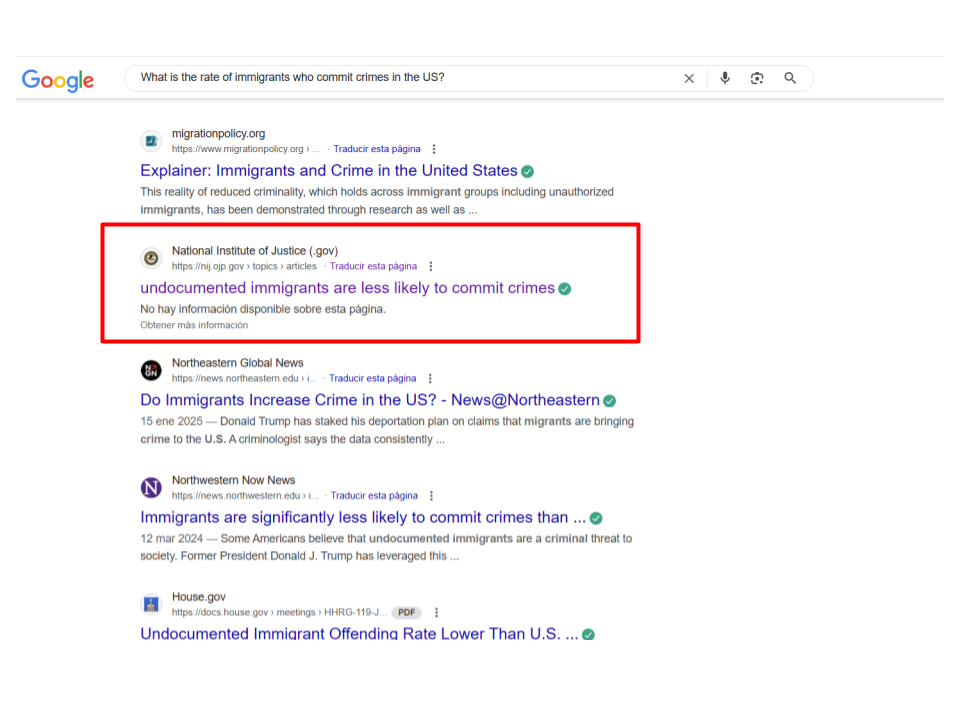
Task: Click the Northwestern Now News favicon
Action: (x=151, y=487)
